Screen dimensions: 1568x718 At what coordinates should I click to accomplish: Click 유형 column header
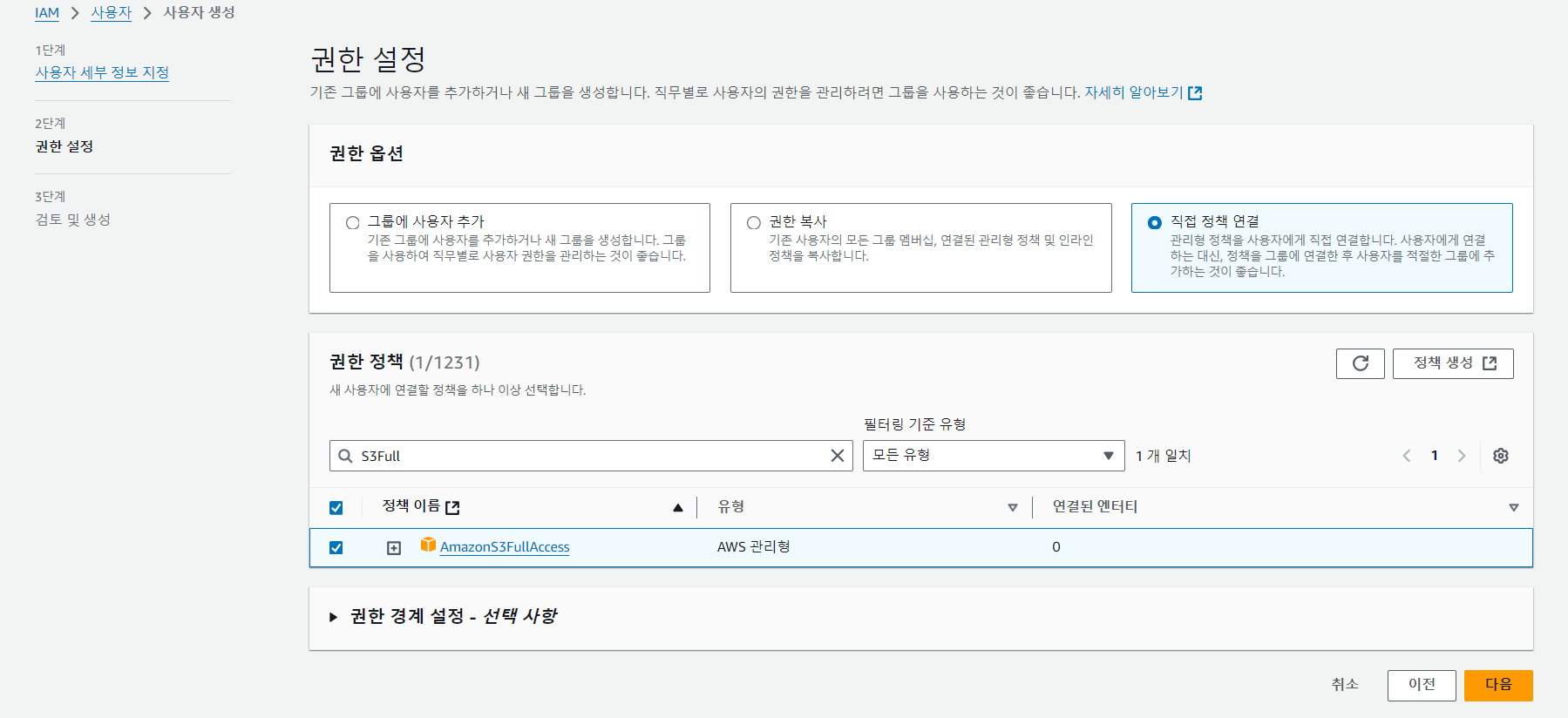(x=730, y=507)
